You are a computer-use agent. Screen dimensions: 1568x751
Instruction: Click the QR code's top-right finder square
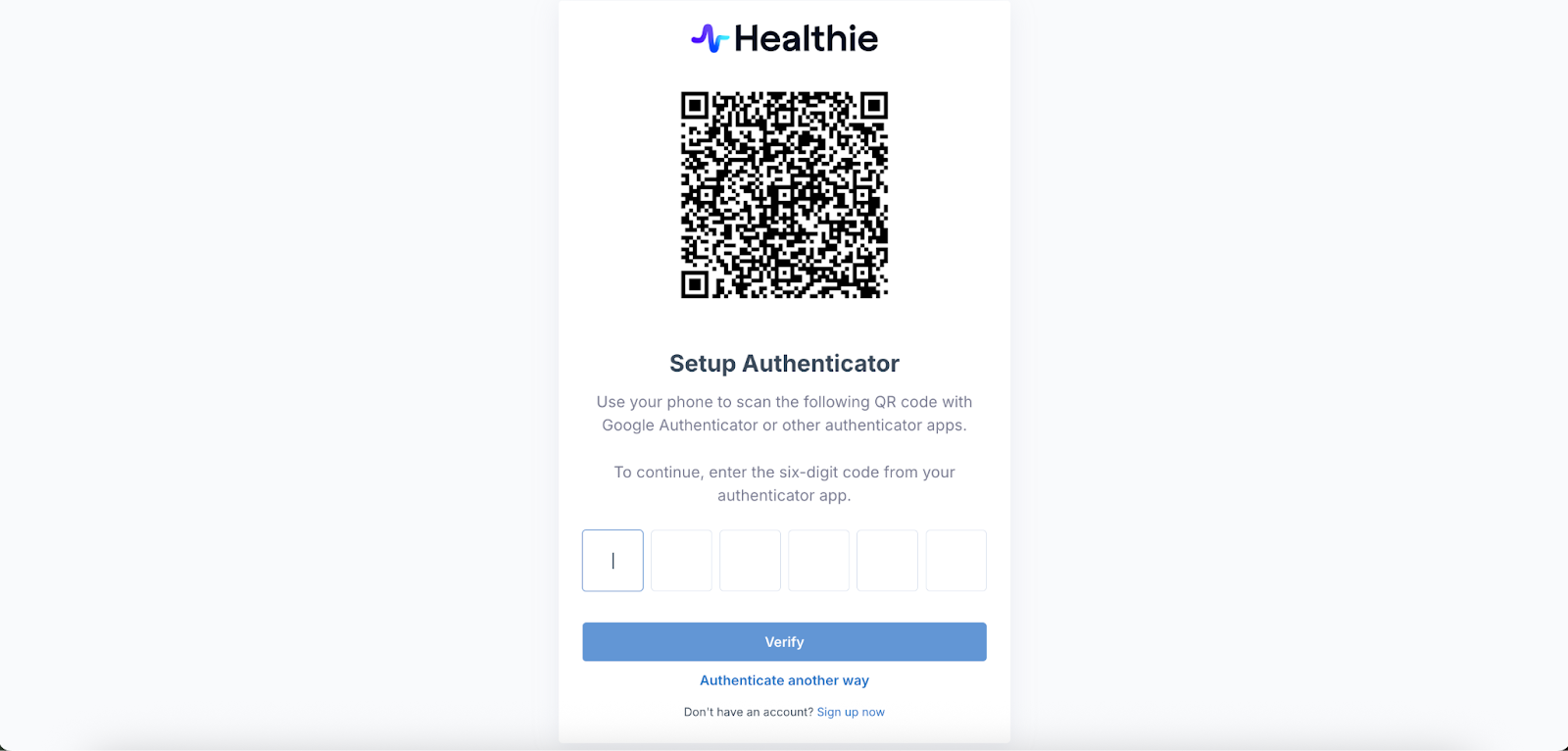coord(874,105)
